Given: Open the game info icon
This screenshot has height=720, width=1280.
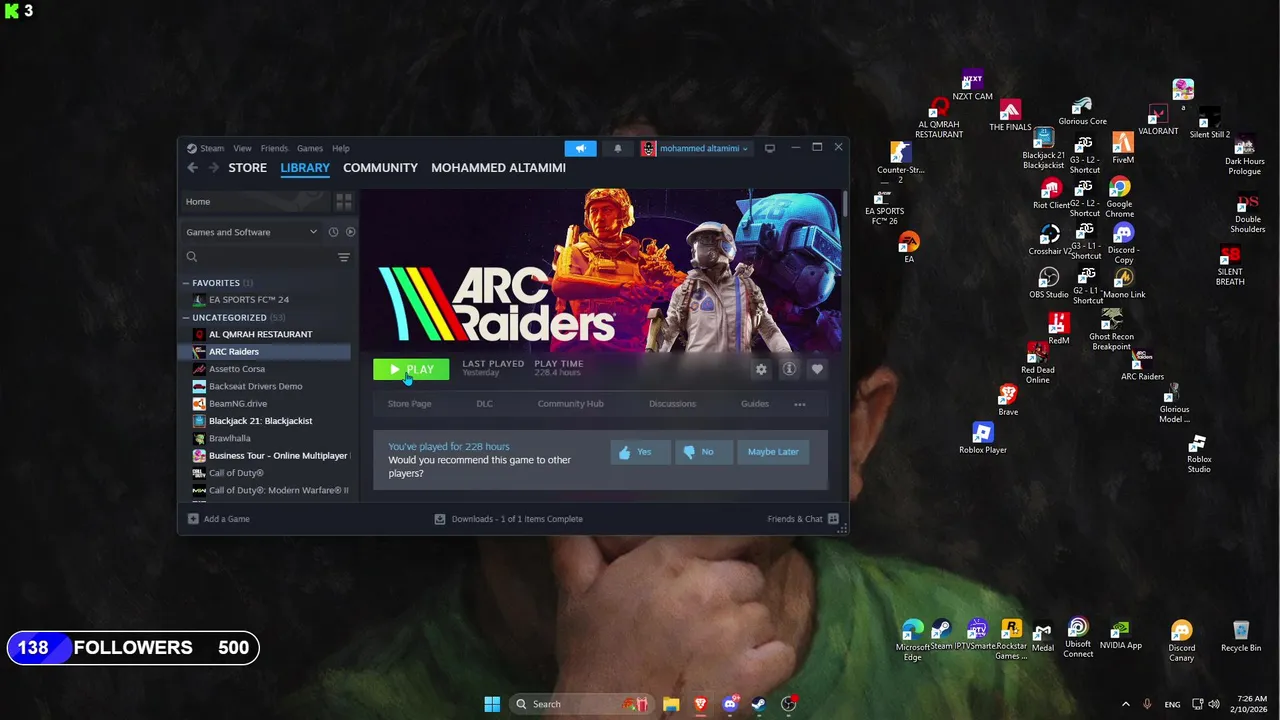Looking at the screenshot, I should pos(789,370).
